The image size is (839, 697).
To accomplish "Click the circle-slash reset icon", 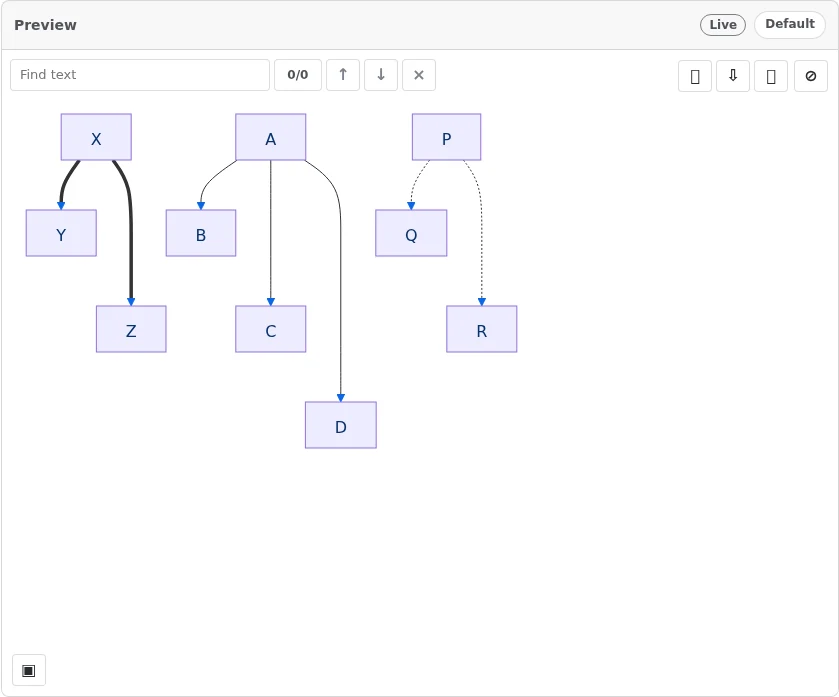I will (x=811, y=76).
